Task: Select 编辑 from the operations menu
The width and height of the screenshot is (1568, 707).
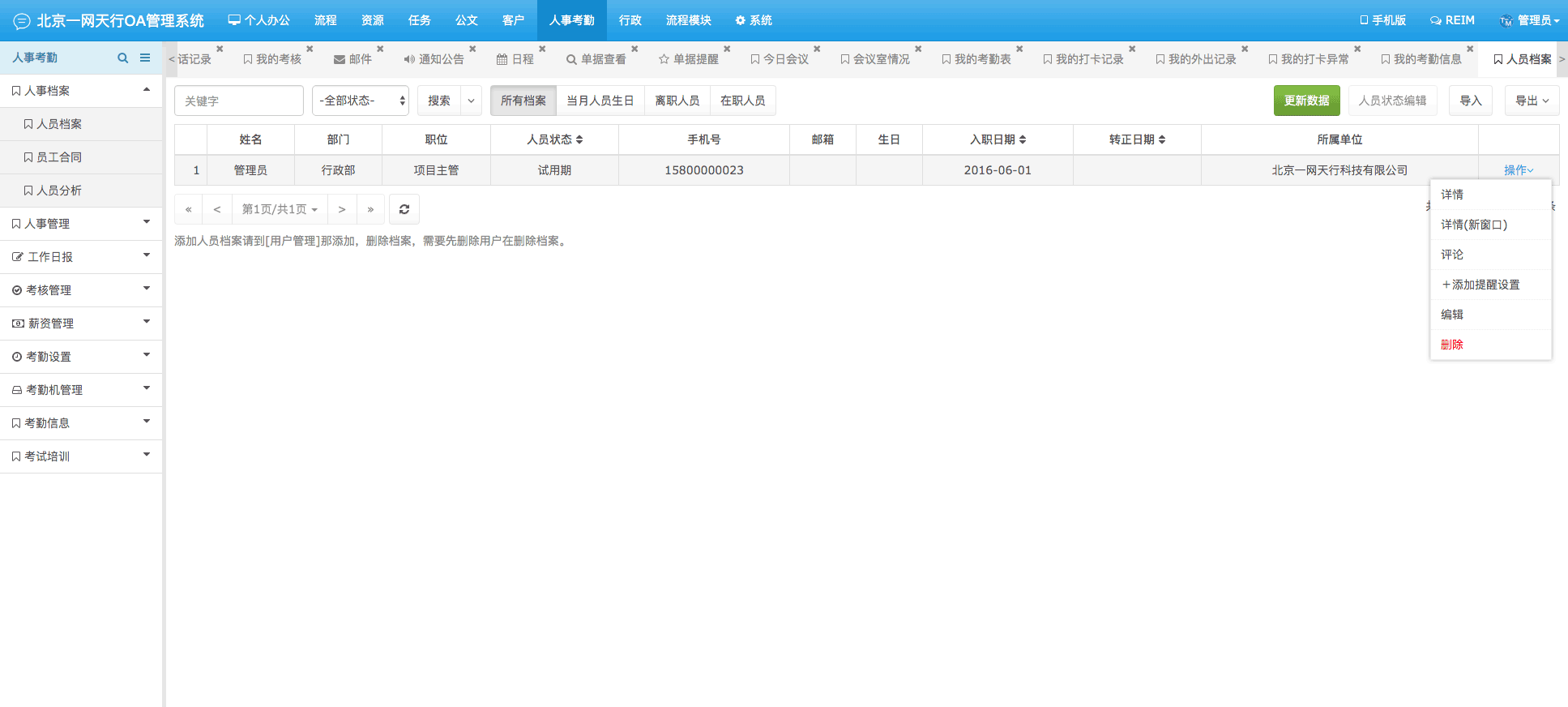Action: click(x=1452, y=315)
